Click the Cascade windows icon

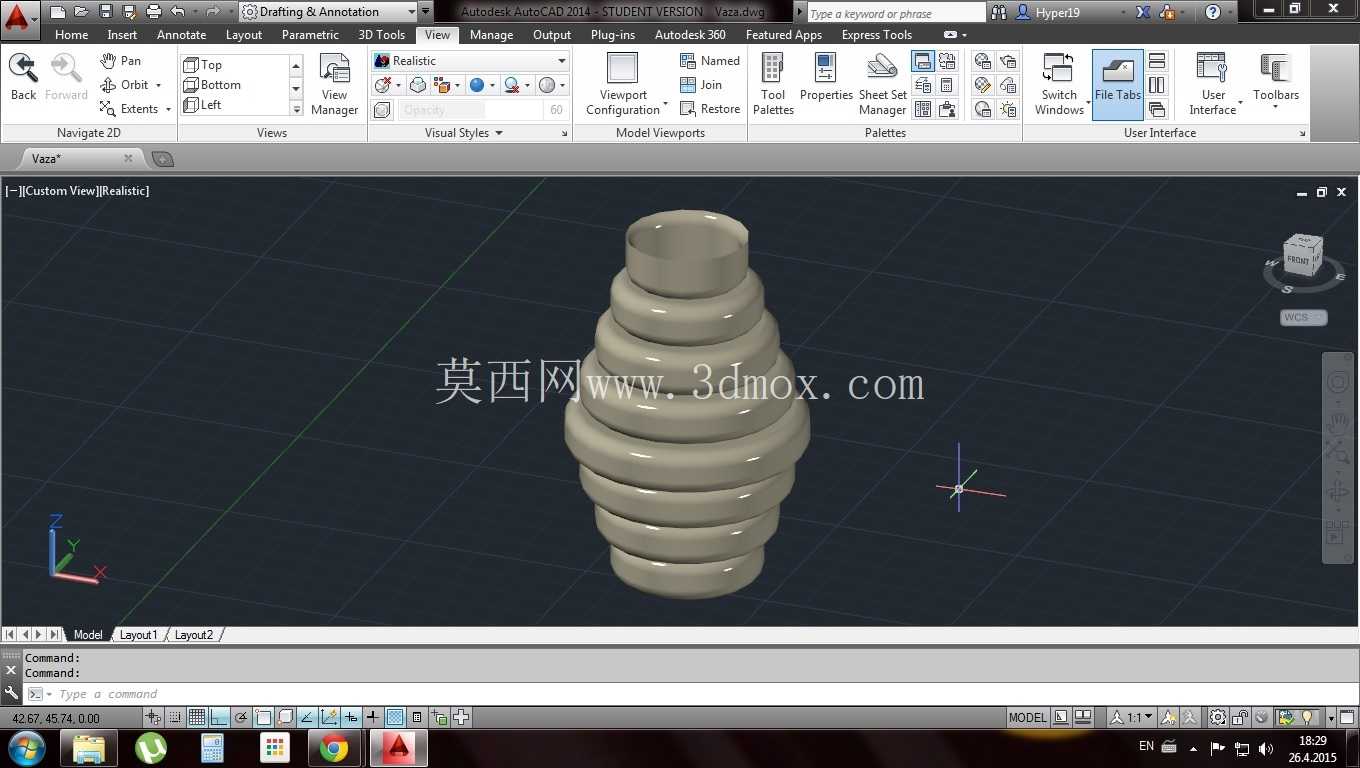1157,109
